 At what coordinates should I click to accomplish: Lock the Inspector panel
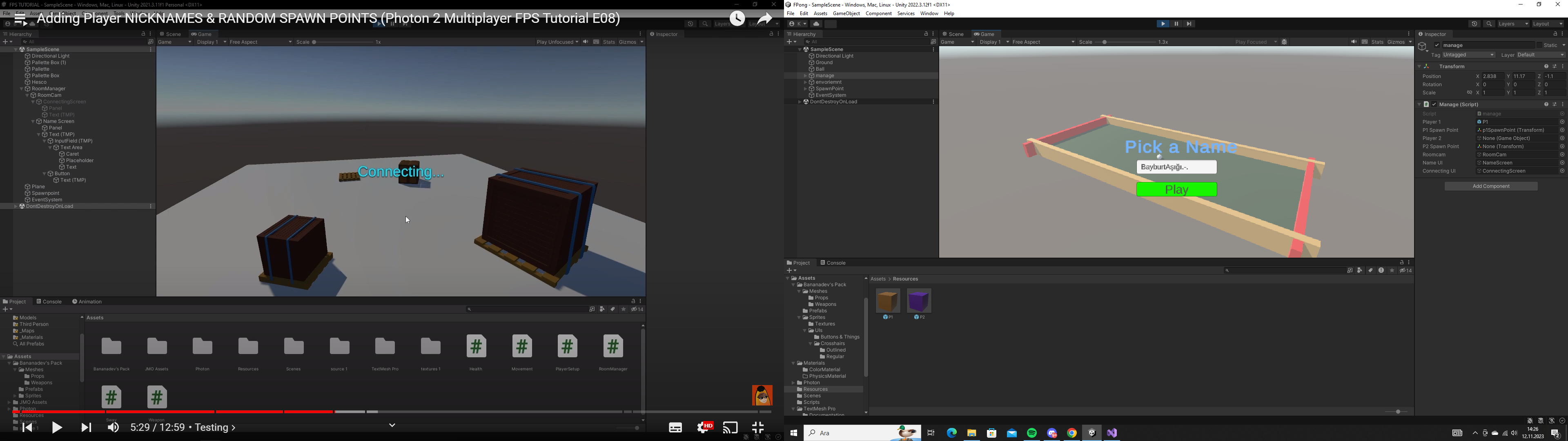point(1555,34)
